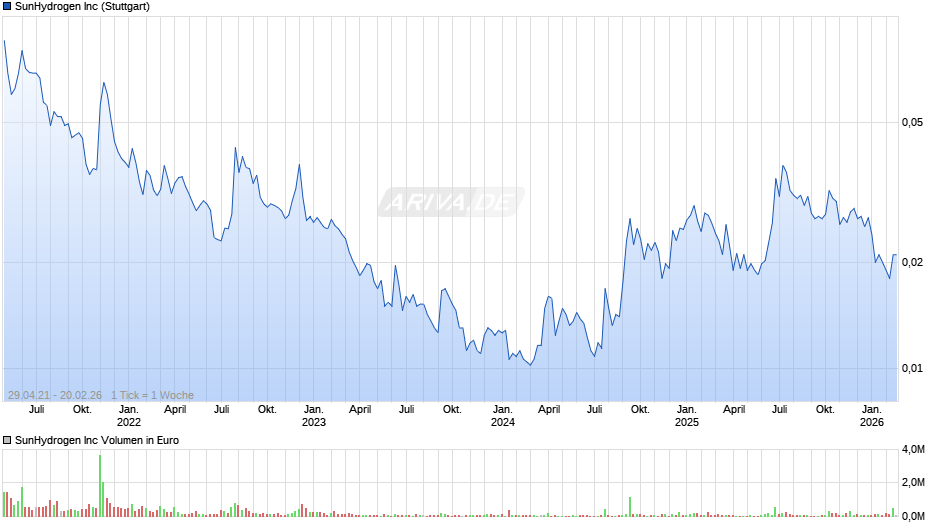Click the '1 Tick = 1 Woche' text

point(152,395)
